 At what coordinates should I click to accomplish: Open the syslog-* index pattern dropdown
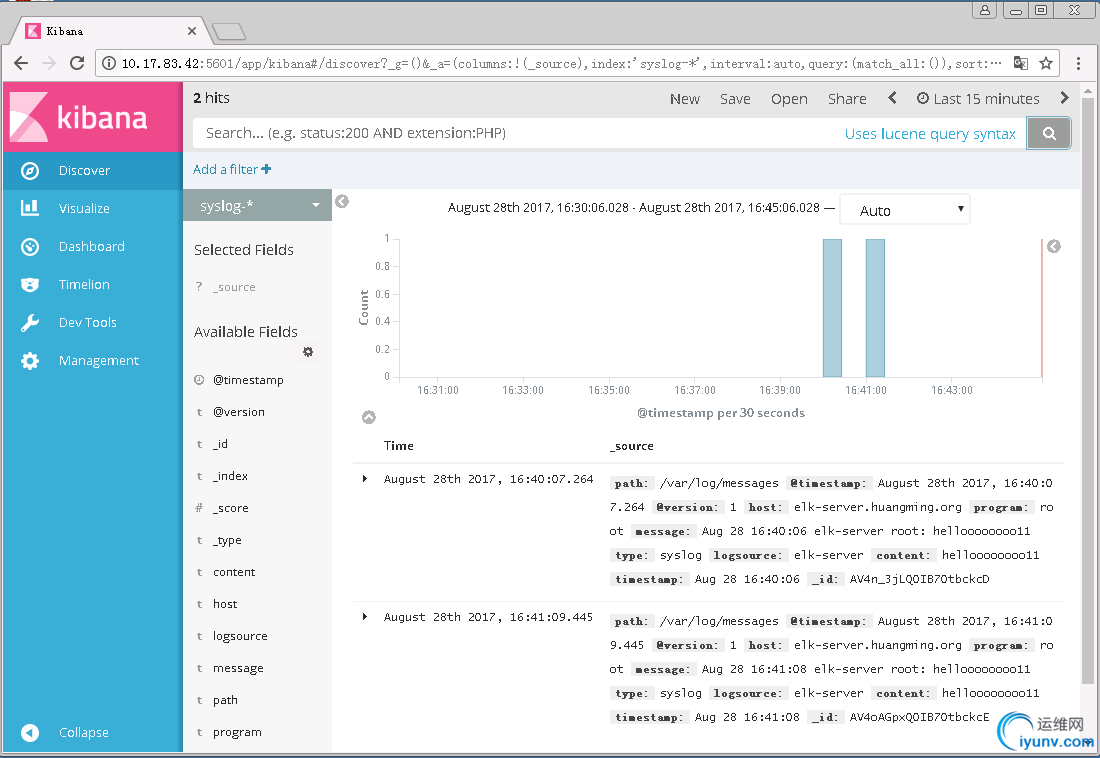(x=257, y=205)
